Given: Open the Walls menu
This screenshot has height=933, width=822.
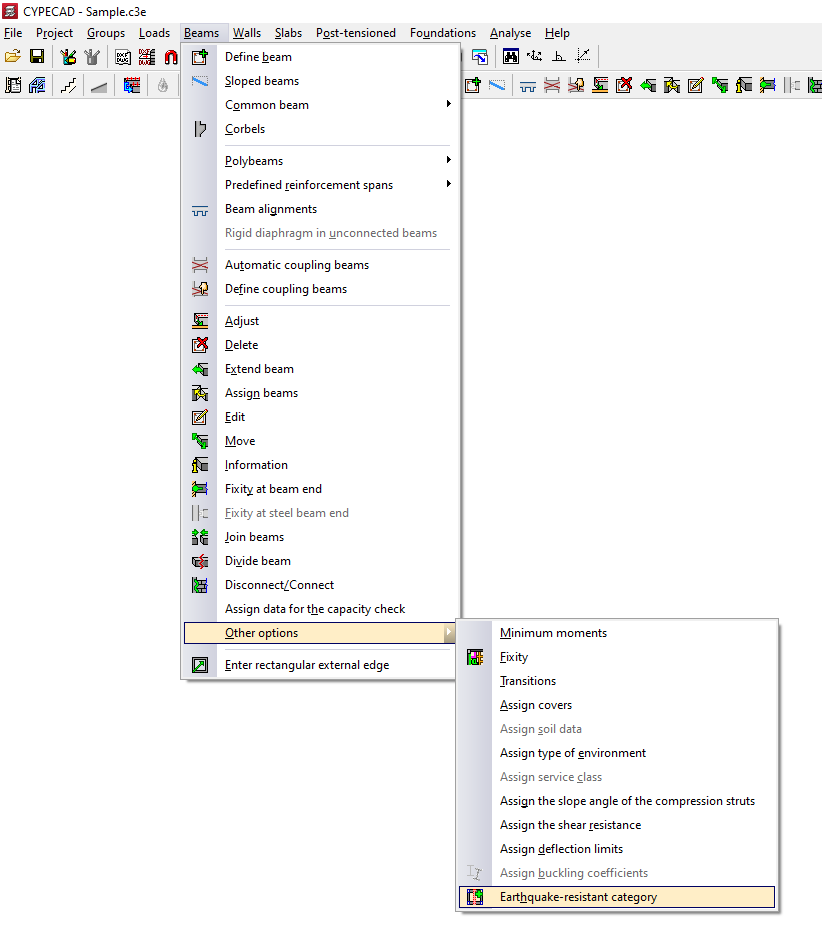Looking at the screenshot, I should click(246, 33).
